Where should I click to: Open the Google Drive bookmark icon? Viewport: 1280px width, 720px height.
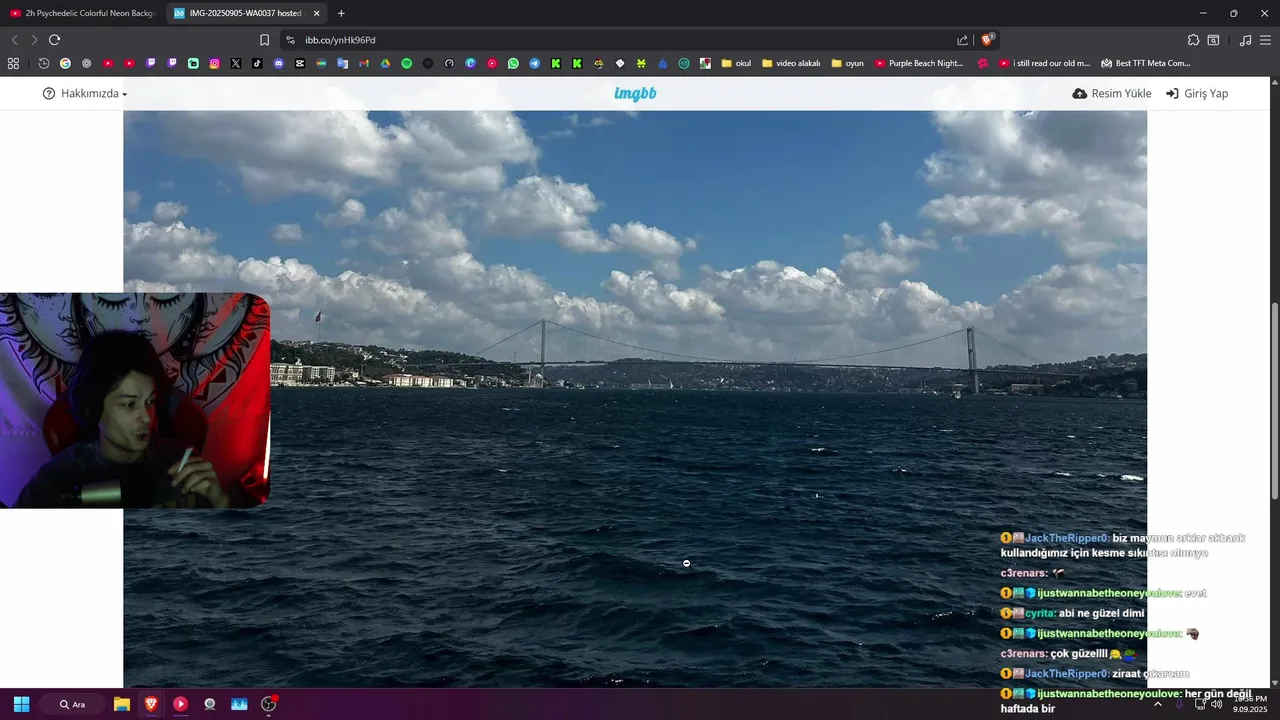point(385,63)
